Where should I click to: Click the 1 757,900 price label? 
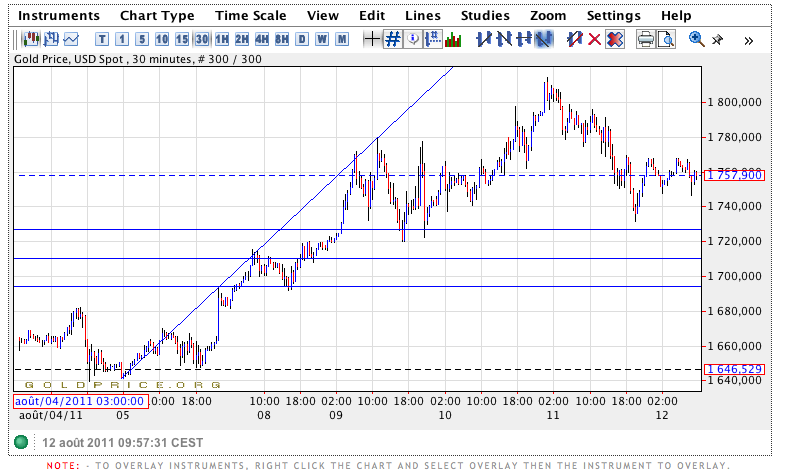734,175
